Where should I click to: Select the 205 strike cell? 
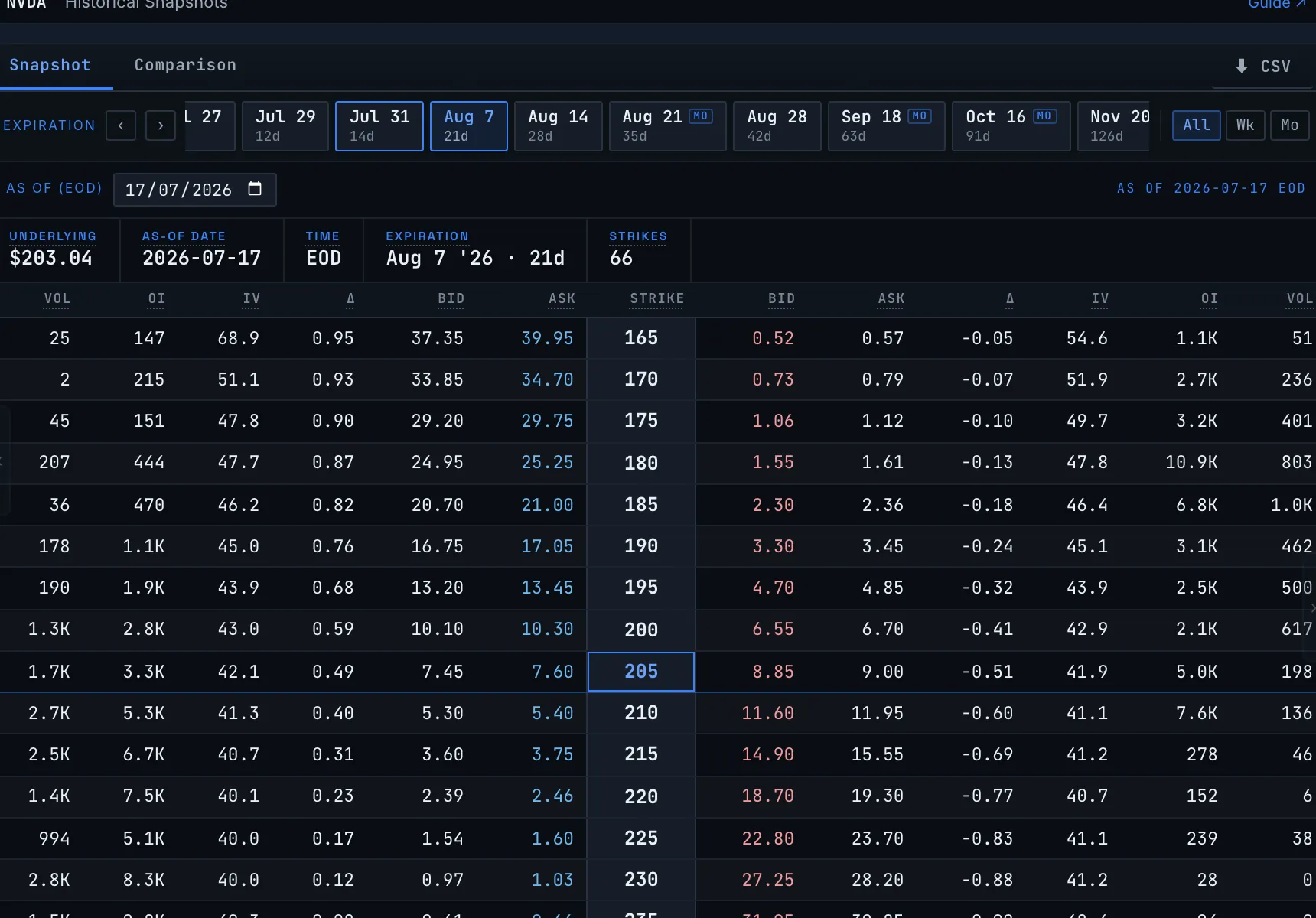641,672
